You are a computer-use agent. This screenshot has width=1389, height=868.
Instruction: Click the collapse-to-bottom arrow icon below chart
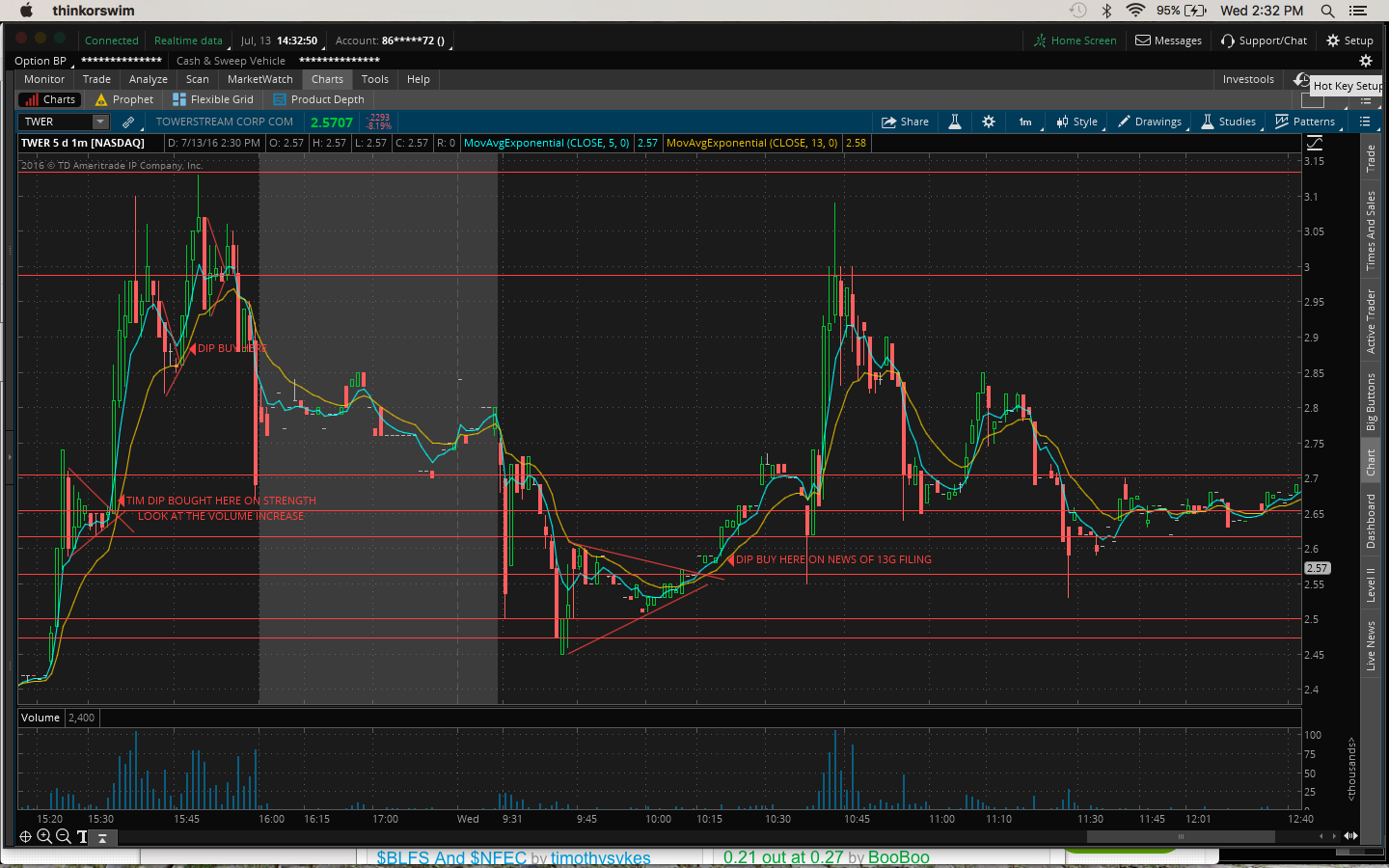[x=102, y=837]
